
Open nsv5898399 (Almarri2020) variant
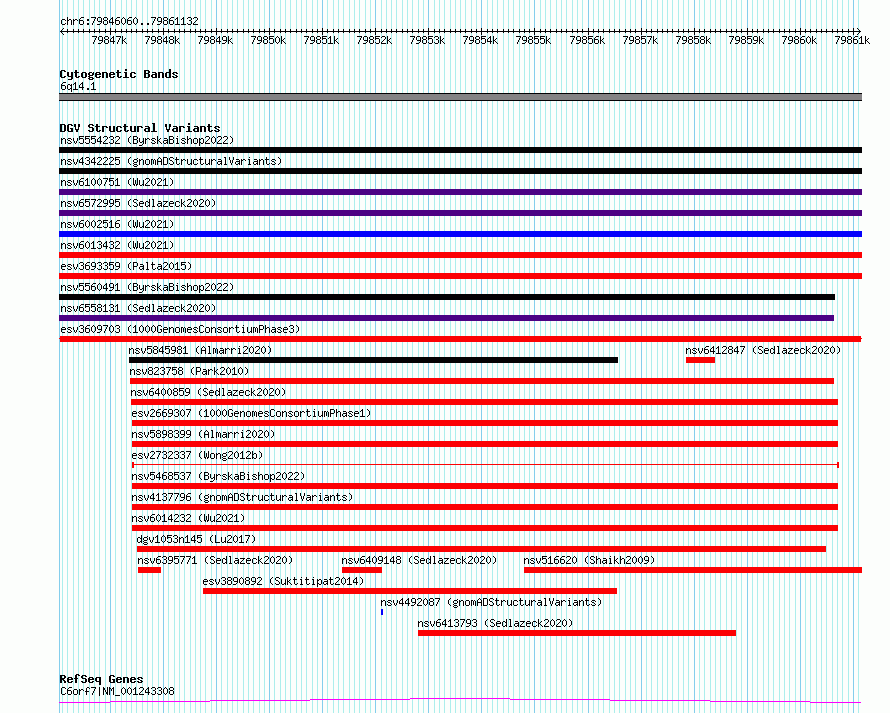[x=203, y=434]
